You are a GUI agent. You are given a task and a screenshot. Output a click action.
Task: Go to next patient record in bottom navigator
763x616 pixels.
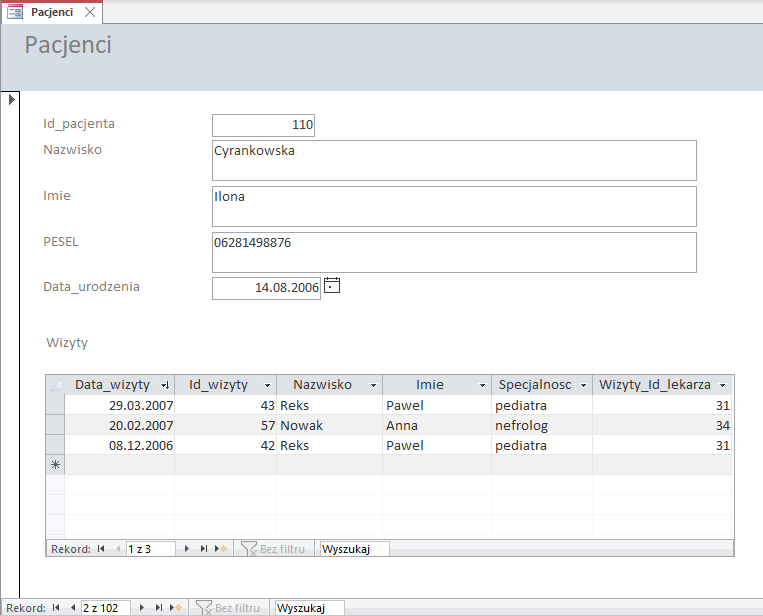(x=141, y=608)
